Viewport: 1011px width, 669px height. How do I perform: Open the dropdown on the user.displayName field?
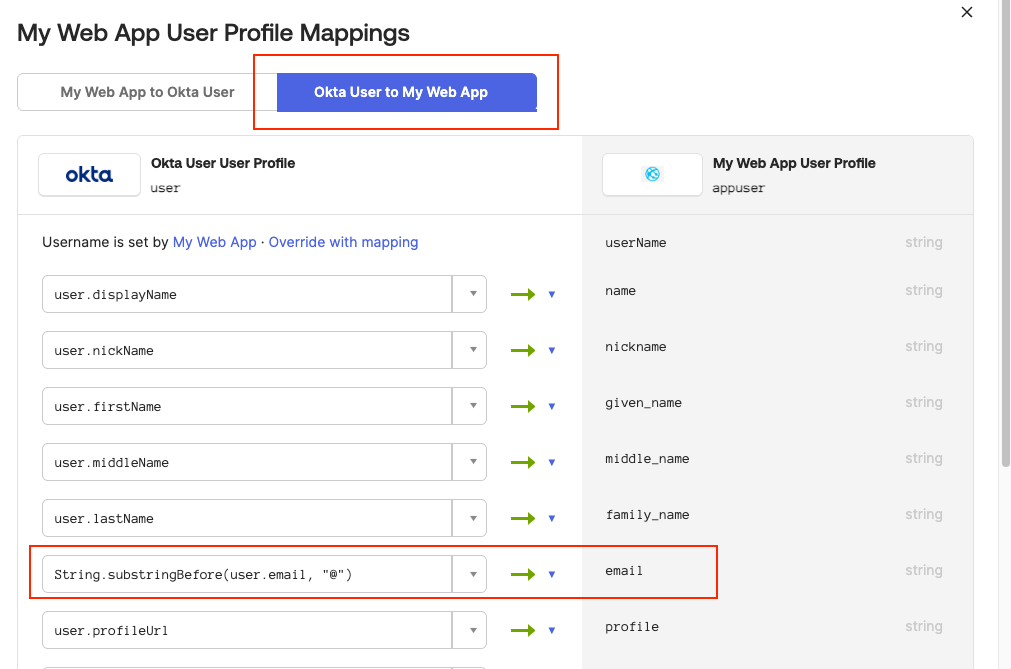click(x=470, y=294)
